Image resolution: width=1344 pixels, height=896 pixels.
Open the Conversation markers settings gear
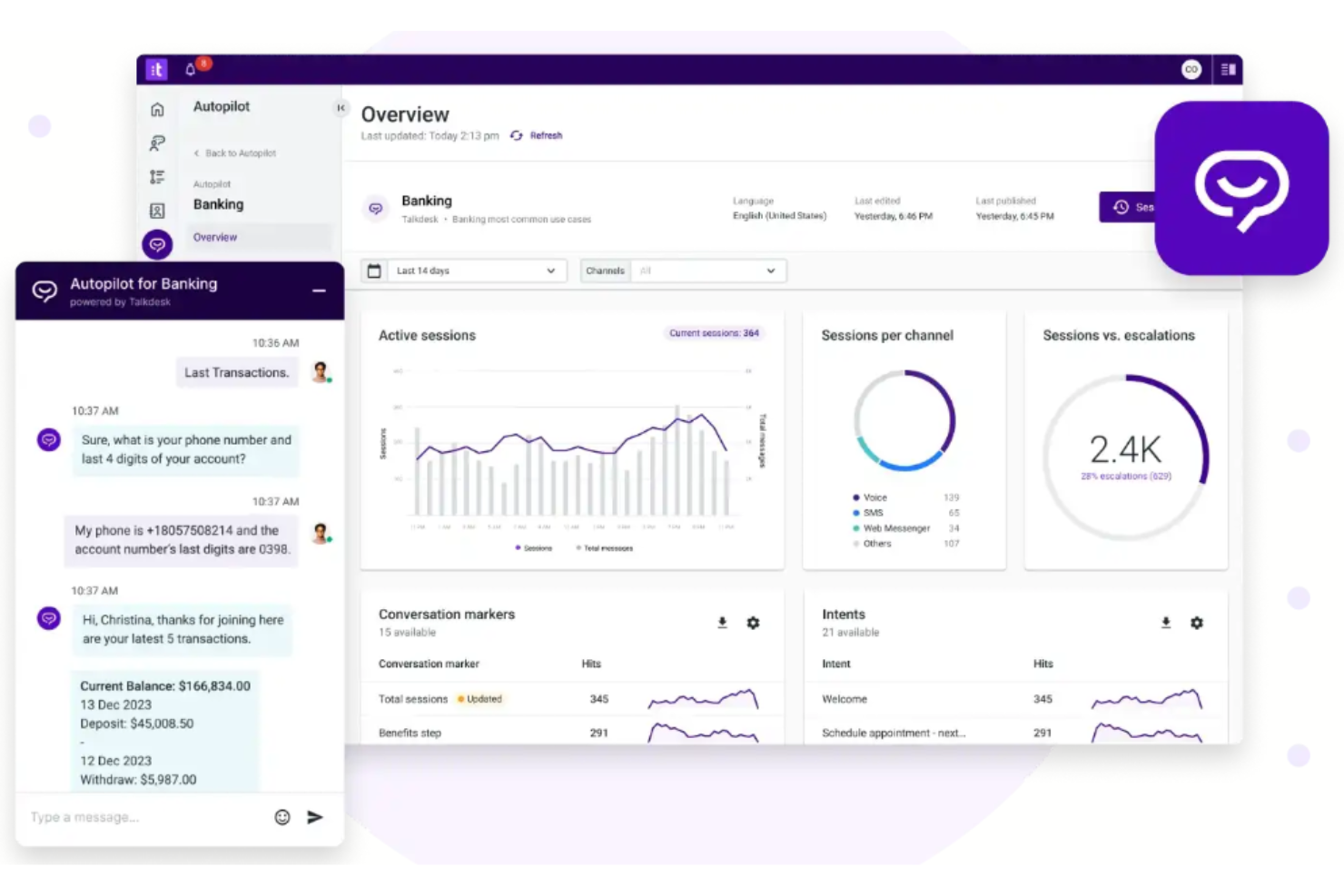tap(753, 623)
